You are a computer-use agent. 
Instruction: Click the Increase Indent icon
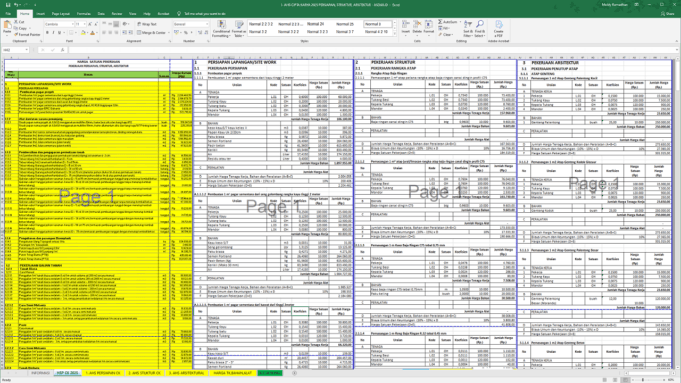pos(131,33)
